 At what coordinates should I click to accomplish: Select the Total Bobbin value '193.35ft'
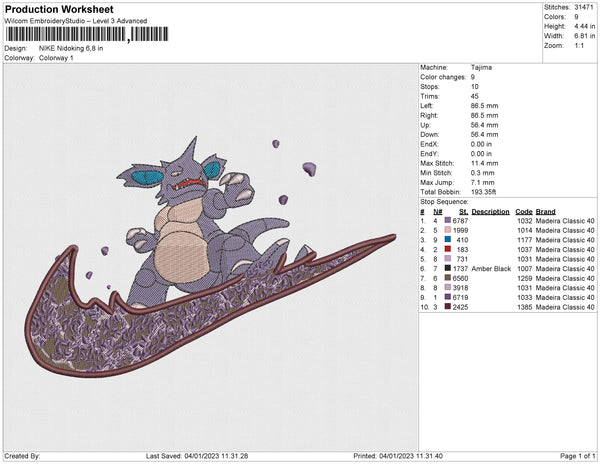(483, 192)
